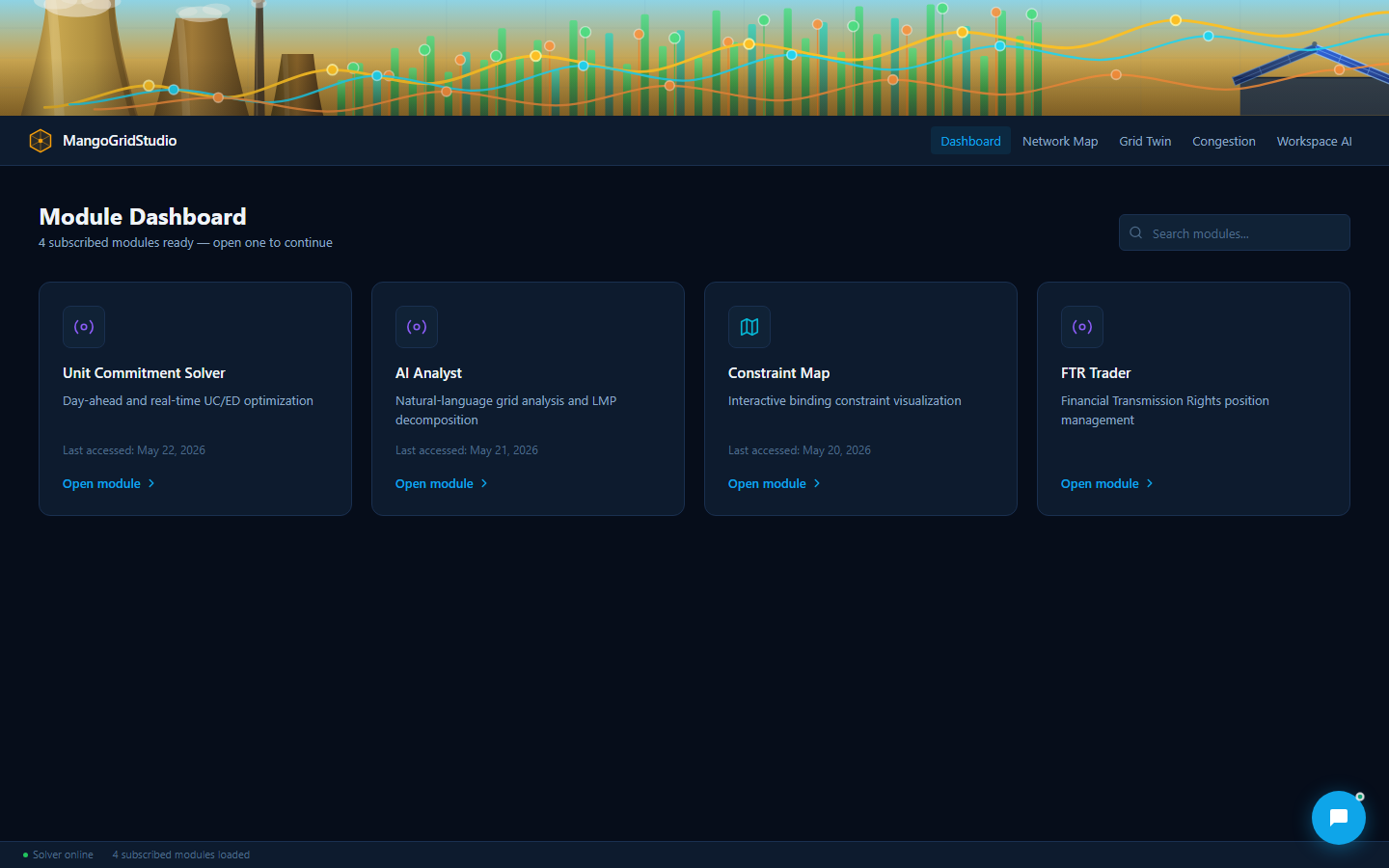The image size is (1389, 868).
Task: Click 'Solver online' status bar entry
Action: click(x=58, y=854)
